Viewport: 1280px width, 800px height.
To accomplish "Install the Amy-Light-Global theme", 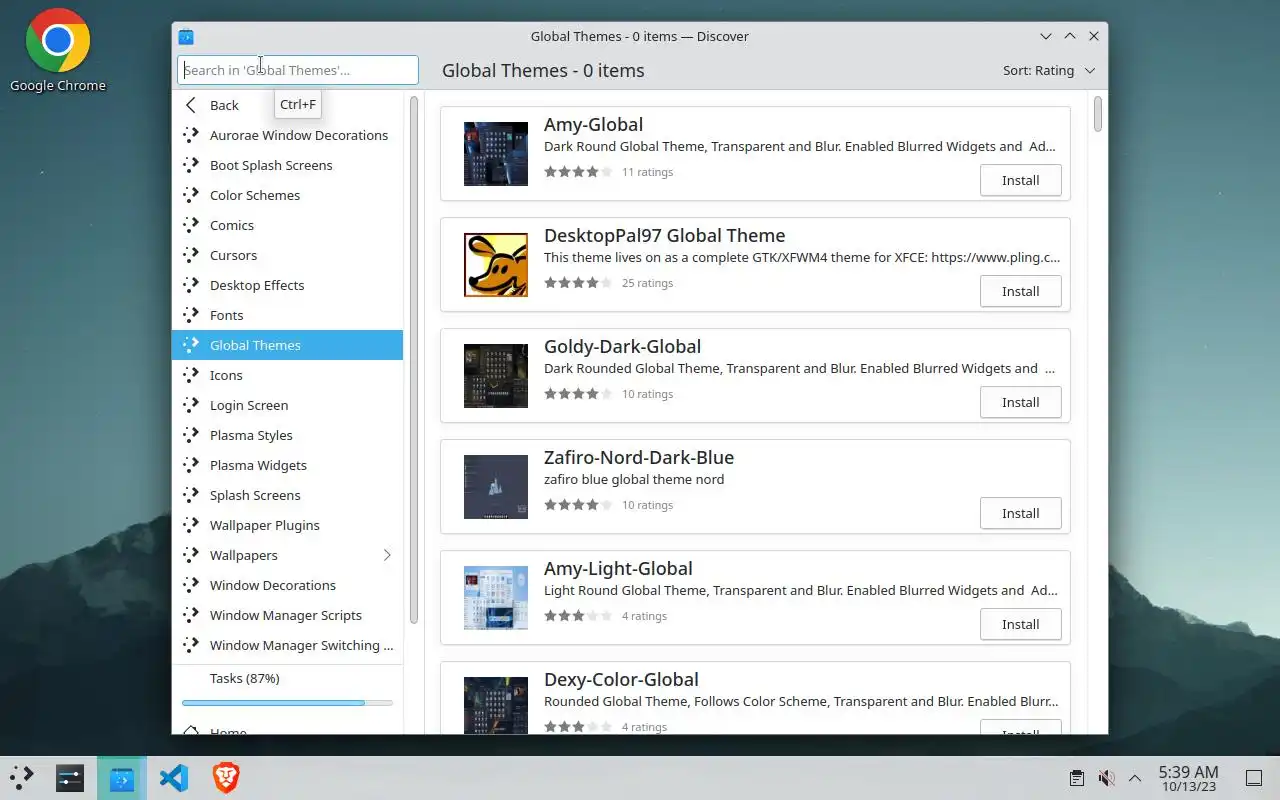I will coord(1020,625).
